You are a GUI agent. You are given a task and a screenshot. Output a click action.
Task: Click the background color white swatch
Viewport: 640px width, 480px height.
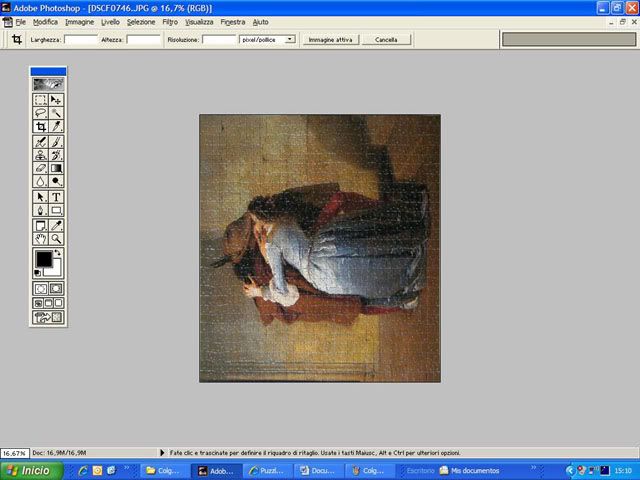[55, 270]
